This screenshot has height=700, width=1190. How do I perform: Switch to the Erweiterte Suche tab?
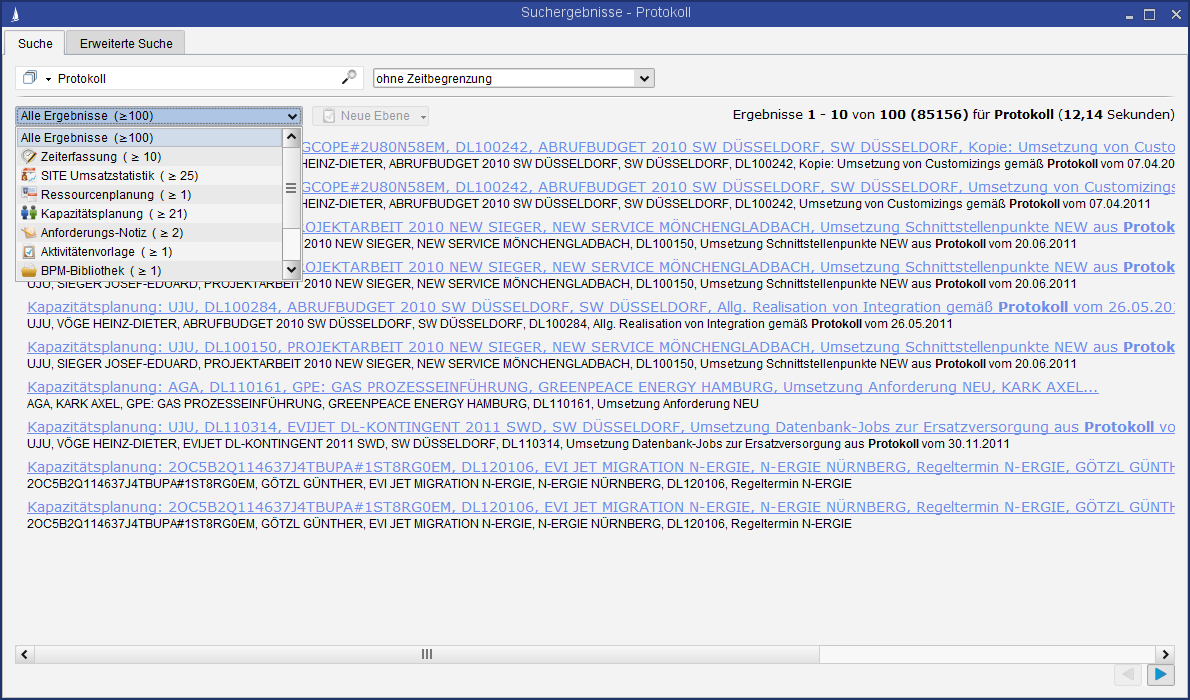(126, 43)
